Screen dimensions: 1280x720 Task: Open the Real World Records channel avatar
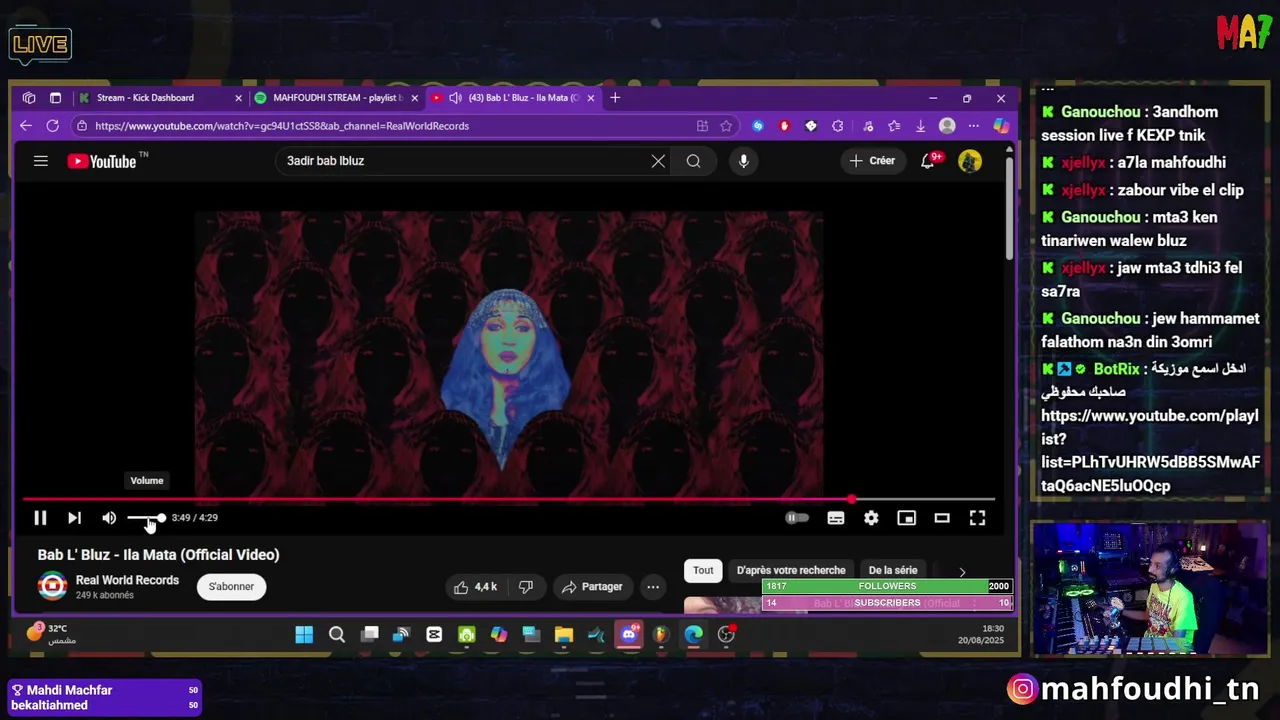(53, 586)
